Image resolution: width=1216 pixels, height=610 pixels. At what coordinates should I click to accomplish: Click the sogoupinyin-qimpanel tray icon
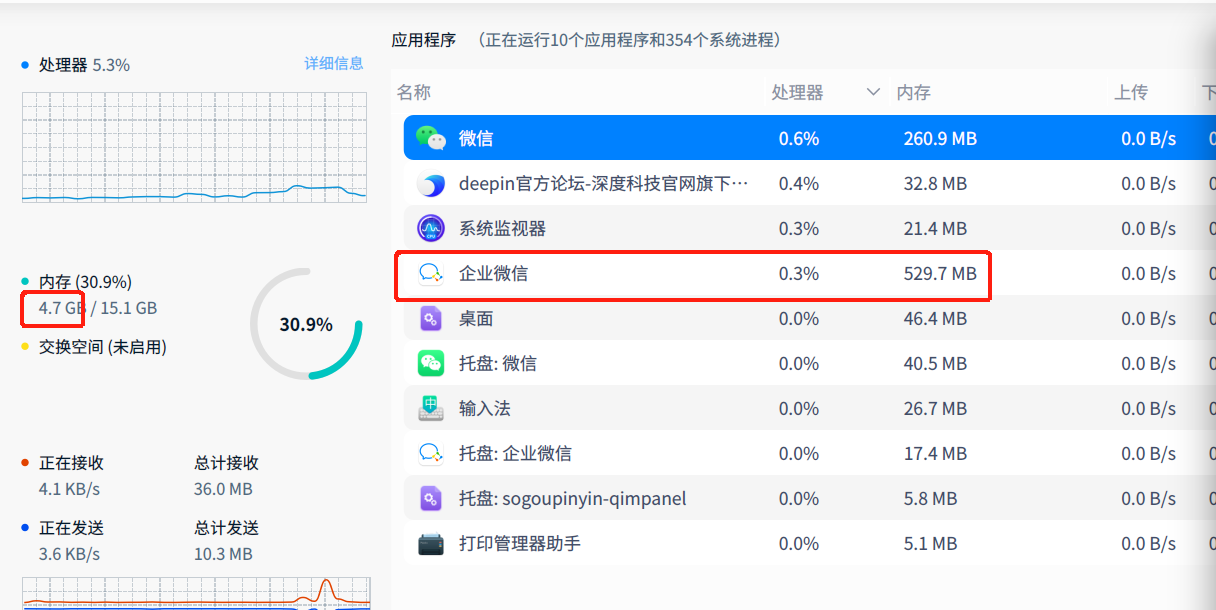click(x=431, y=499)
